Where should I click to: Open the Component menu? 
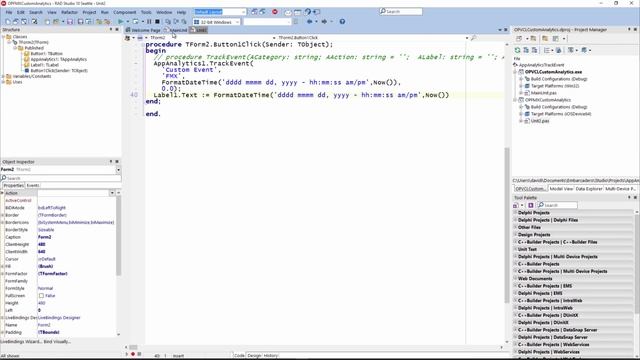click(x=124, y=12)
